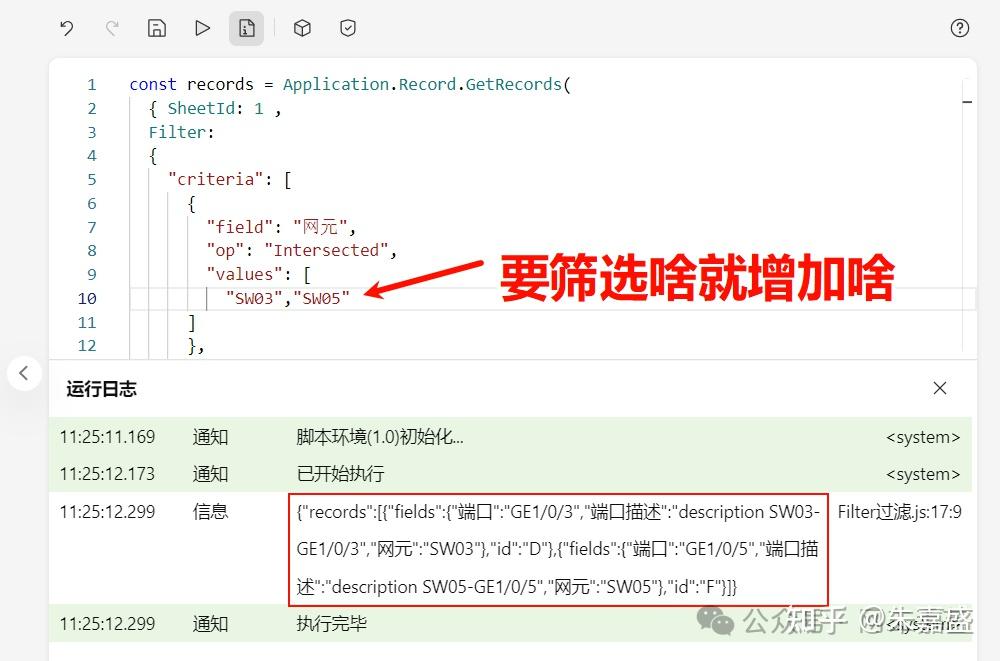Click the redo arrow icon

[x=112, y=28]
